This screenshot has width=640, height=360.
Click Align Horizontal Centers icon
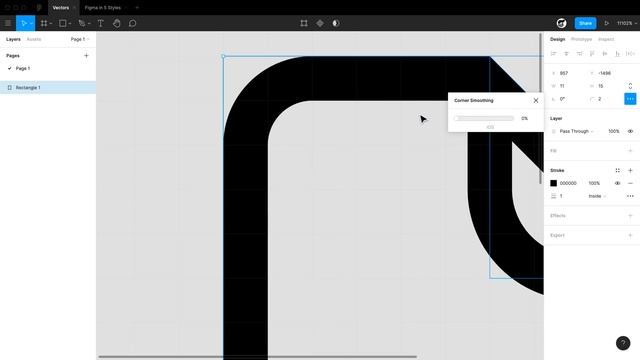click(566, 53)
